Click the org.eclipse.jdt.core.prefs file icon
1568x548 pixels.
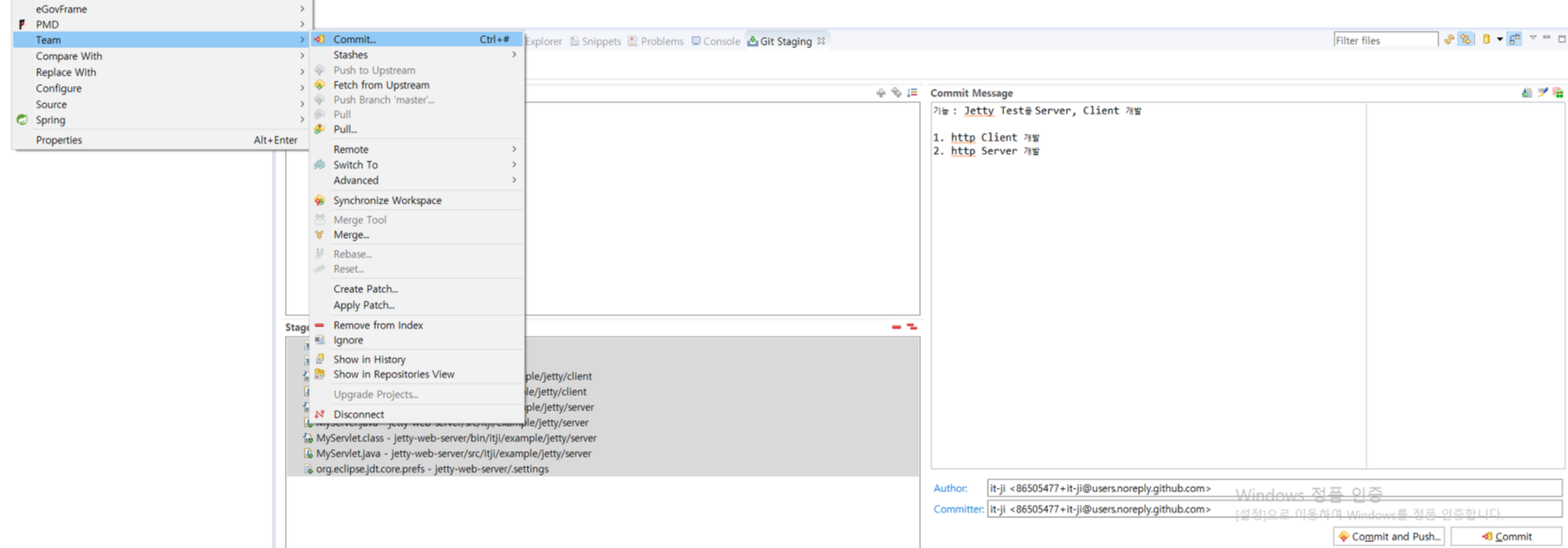(308, 469)
